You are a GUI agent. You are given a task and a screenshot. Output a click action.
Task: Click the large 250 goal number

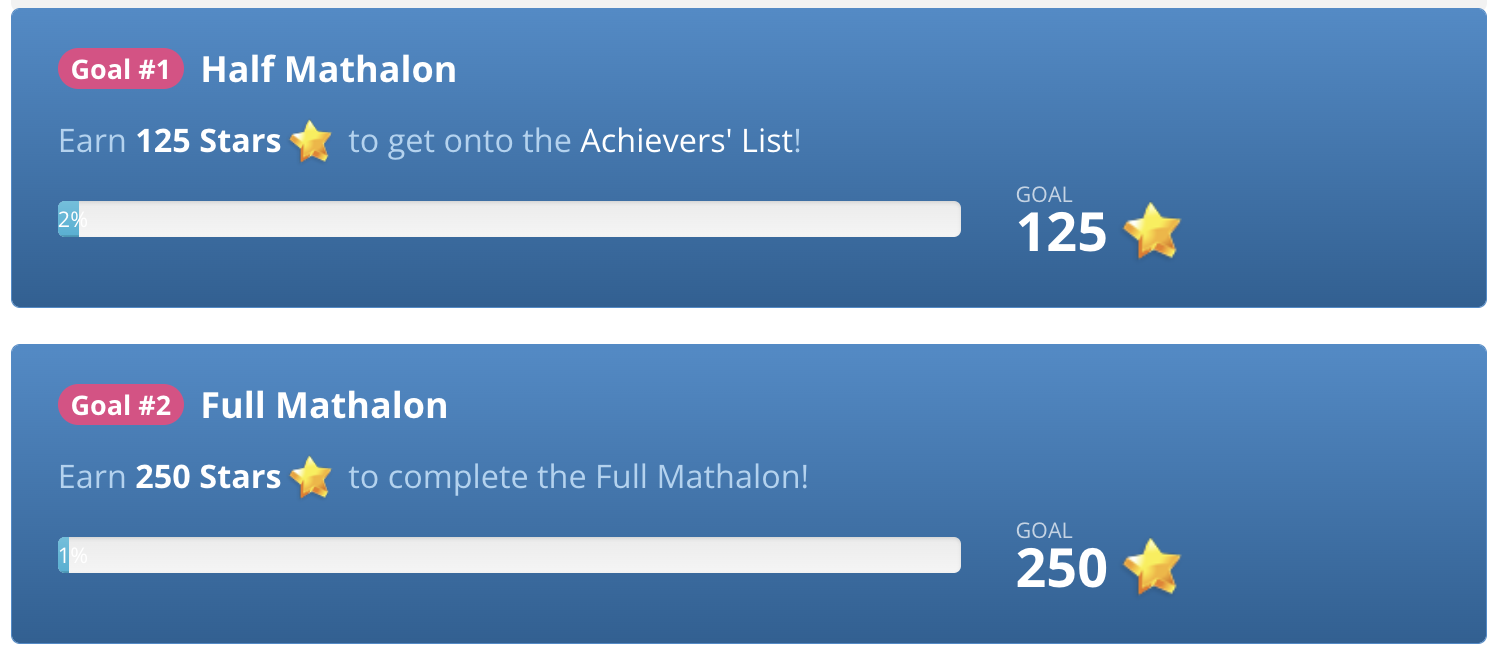(x=1061, y=569)
